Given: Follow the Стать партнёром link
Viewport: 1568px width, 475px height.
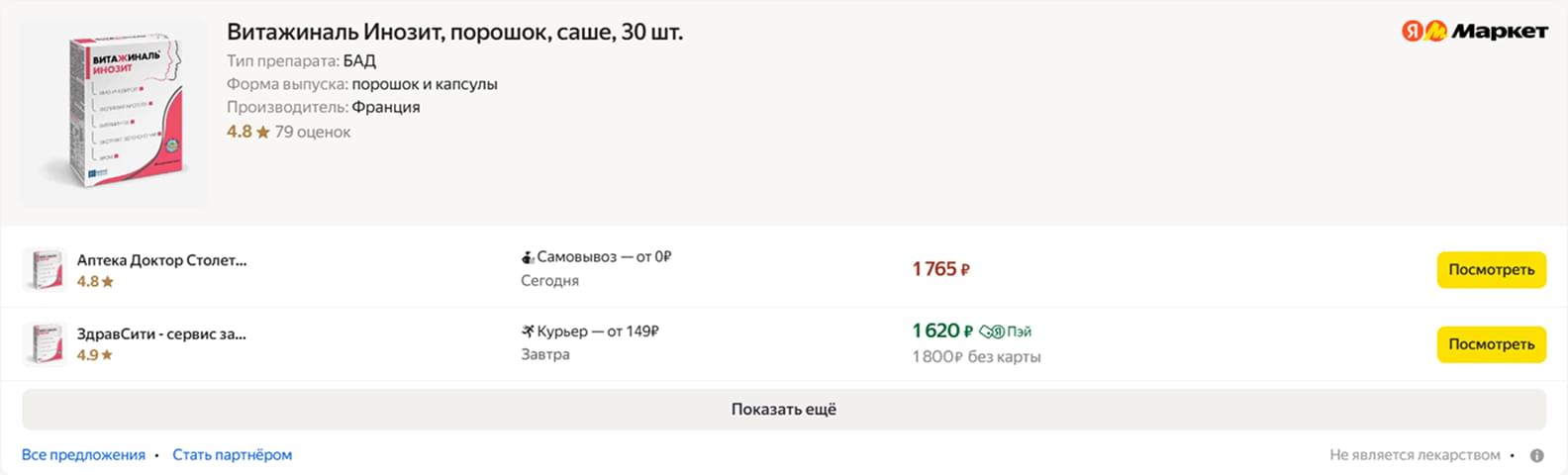Looking at the screenshot, I should [232, 455].
